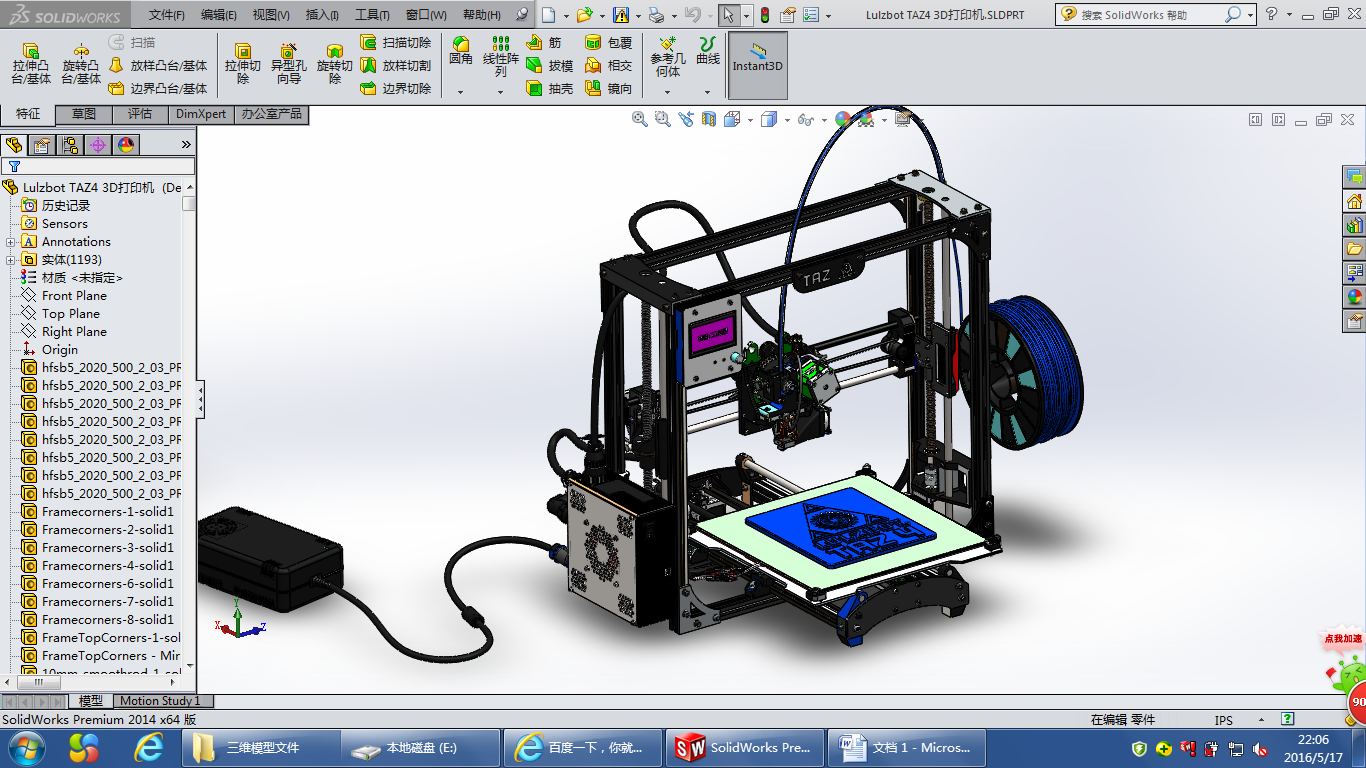
Task: Select the 抽壳 shell tool
Action: pyautogui.click(x=550, y=88)
